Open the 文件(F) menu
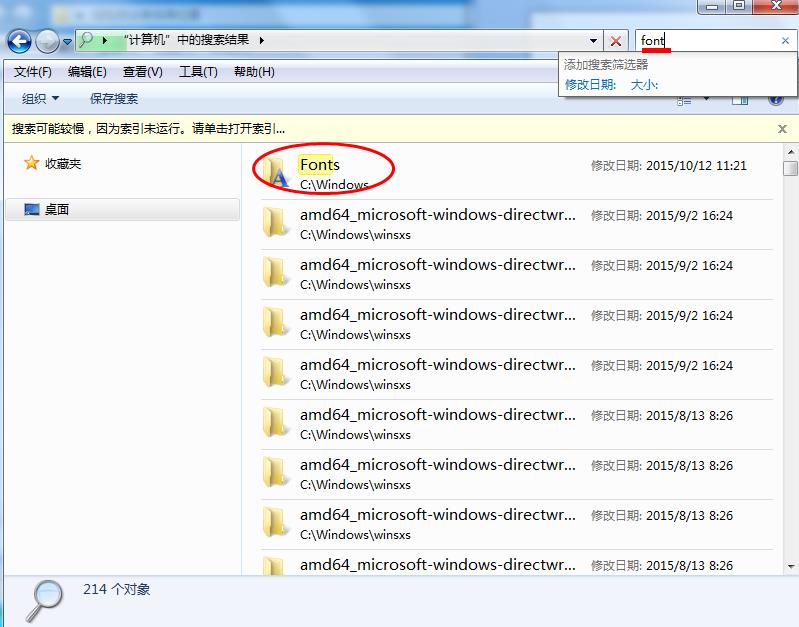The image size is (799, 627). coord(33,72)
